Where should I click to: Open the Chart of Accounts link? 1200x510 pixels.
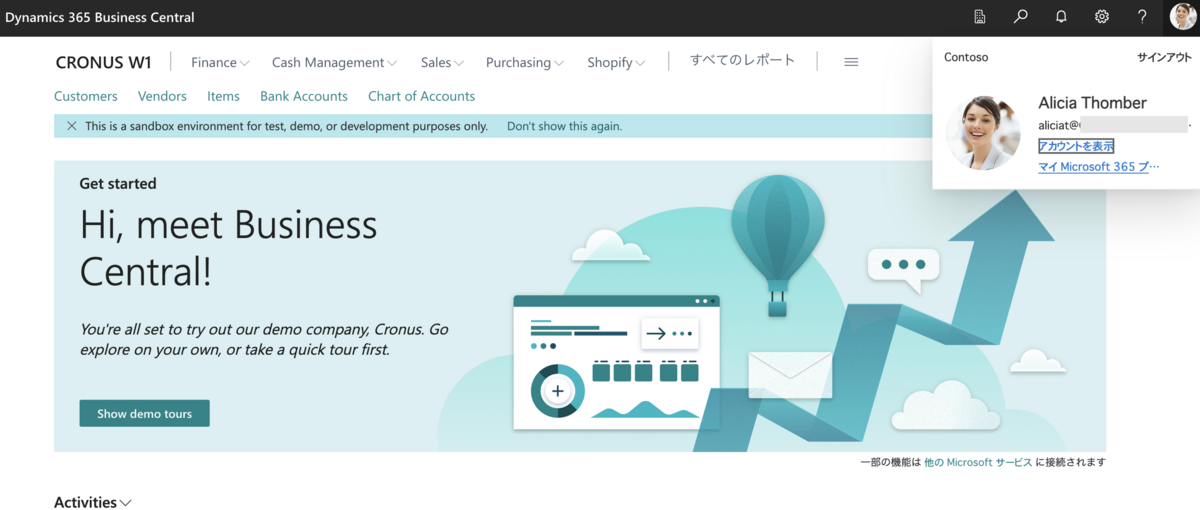pos(421,96)
